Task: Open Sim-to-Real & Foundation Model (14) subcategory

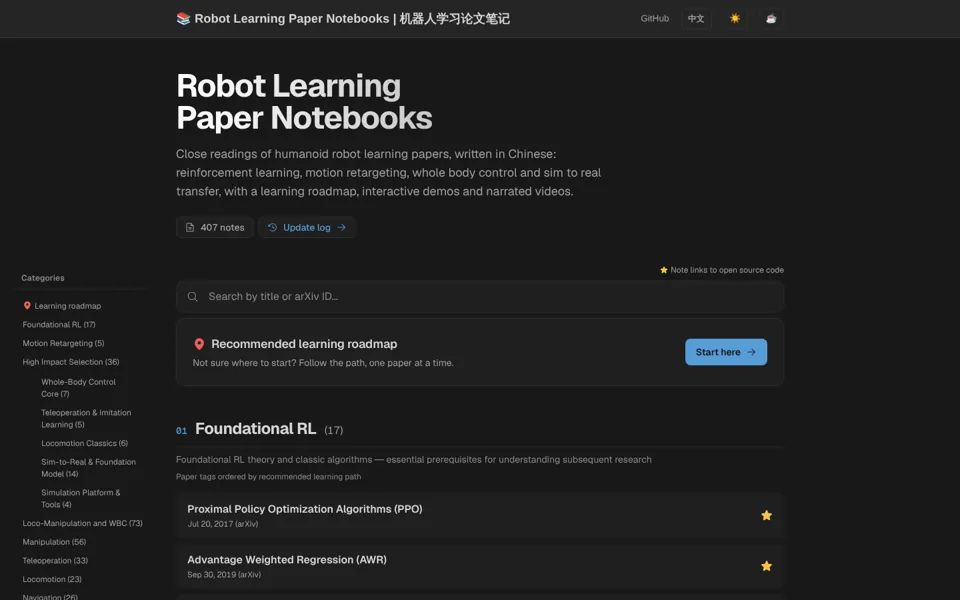Action: 88,468
